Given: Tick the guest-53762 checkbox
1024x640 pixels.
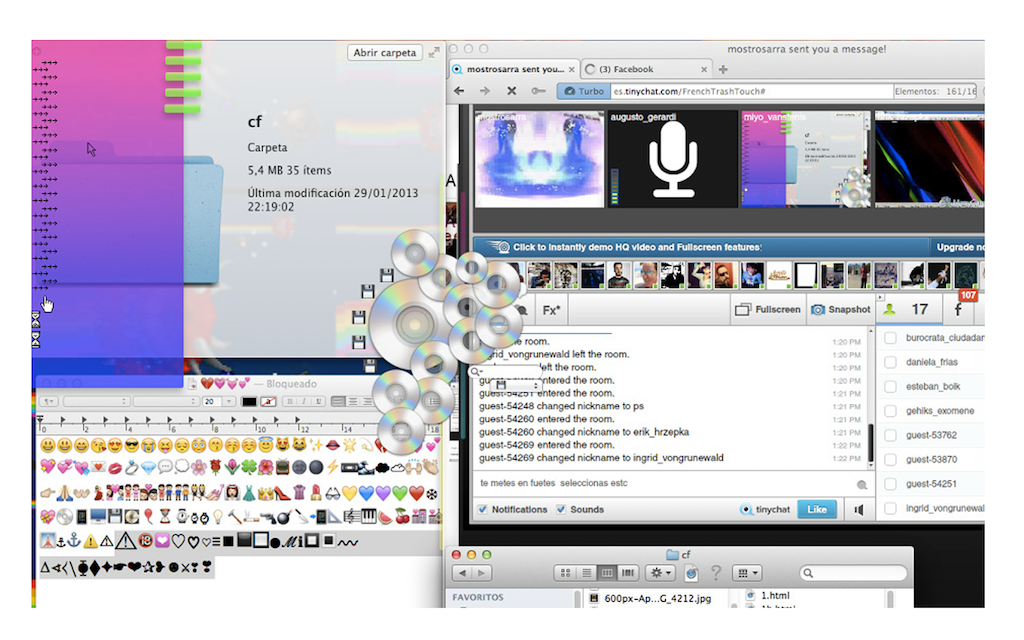Looking at the screenshot, I should coord(890,436).
